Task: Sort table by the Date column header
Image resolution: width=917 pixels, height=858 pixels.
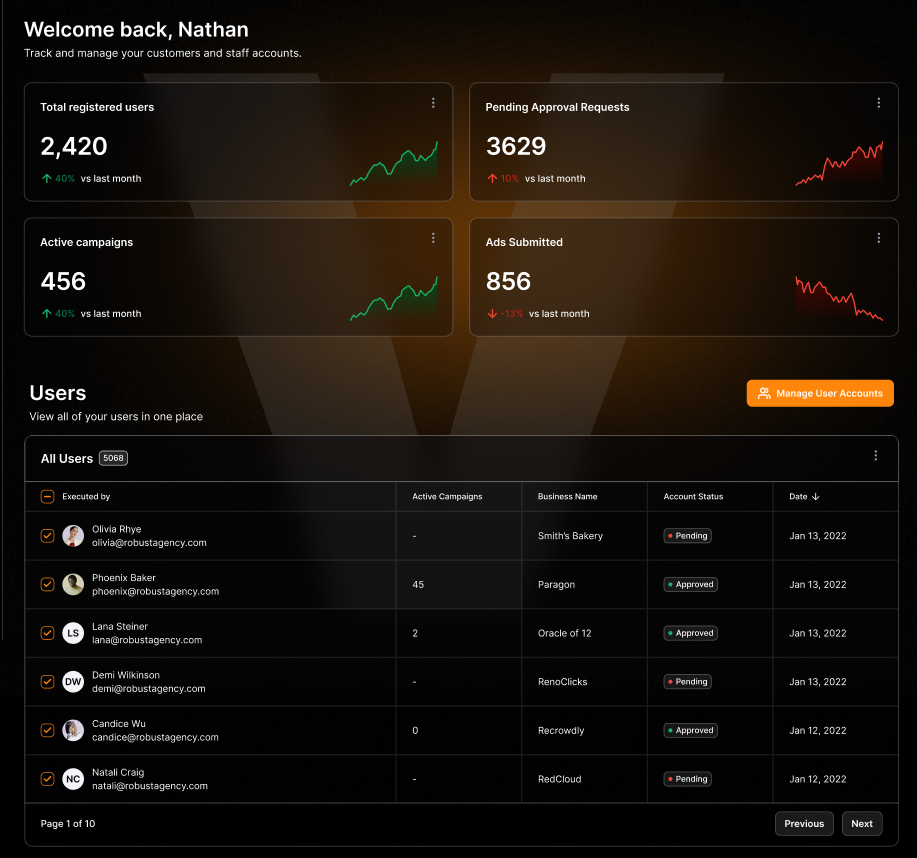Action: click(x=804, y=497)
